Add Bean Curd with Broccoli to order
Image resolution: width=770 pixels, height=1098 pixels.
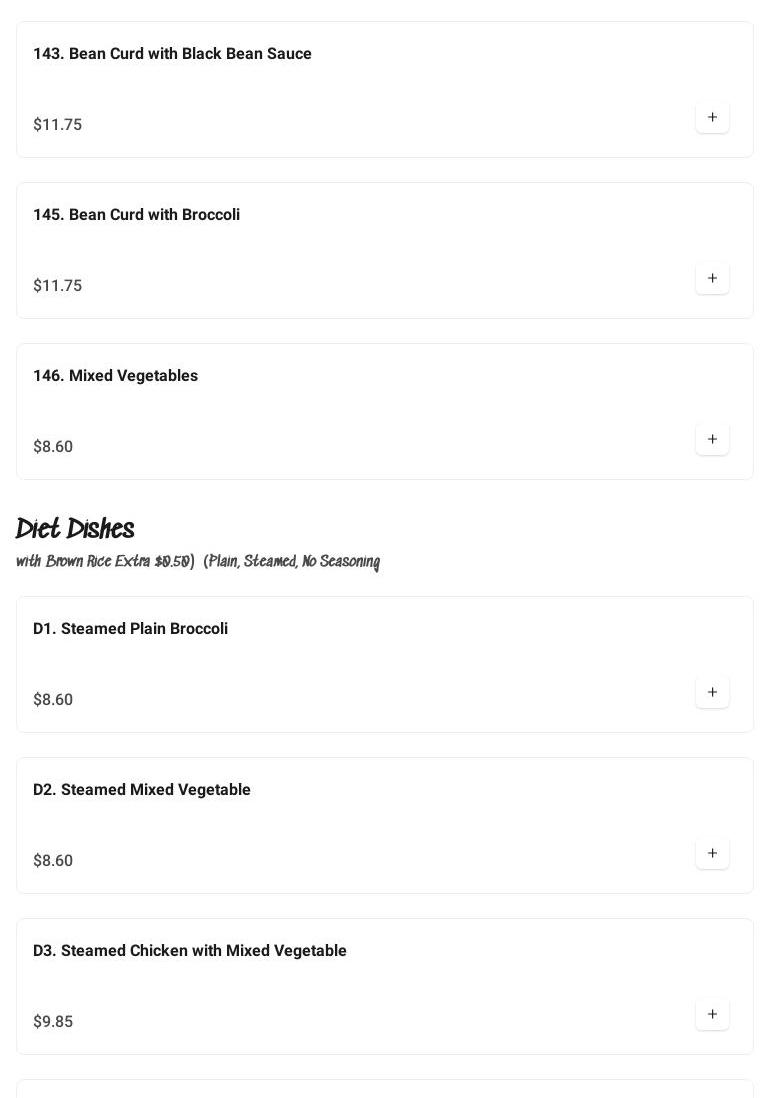(x=712, y=278)
